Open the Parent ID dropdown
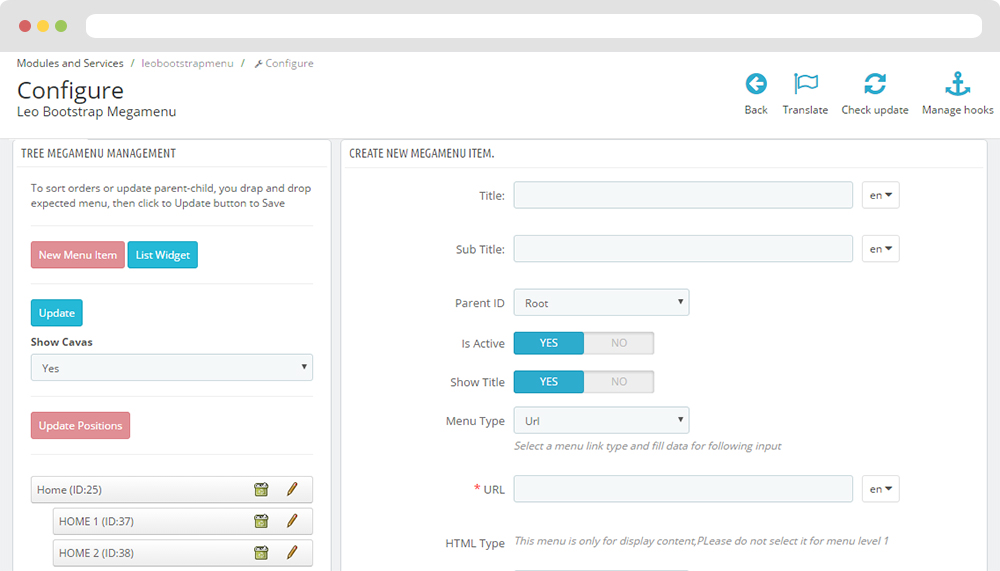1000x571 pixels. (x=601, y=302)
